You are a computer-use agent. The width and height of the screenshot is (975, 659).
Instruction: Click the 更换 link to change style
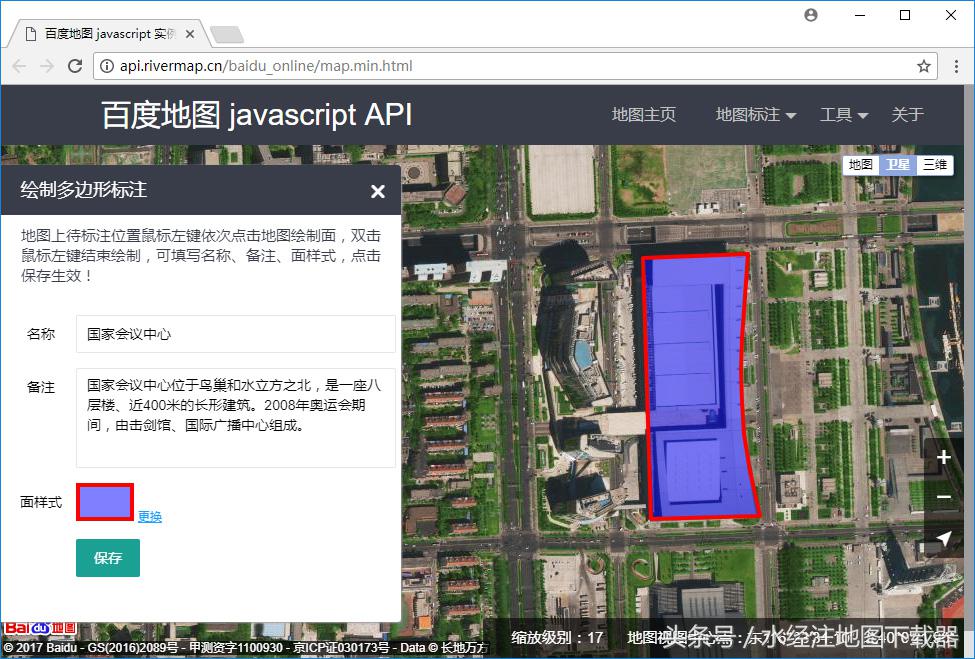point(149,516)
